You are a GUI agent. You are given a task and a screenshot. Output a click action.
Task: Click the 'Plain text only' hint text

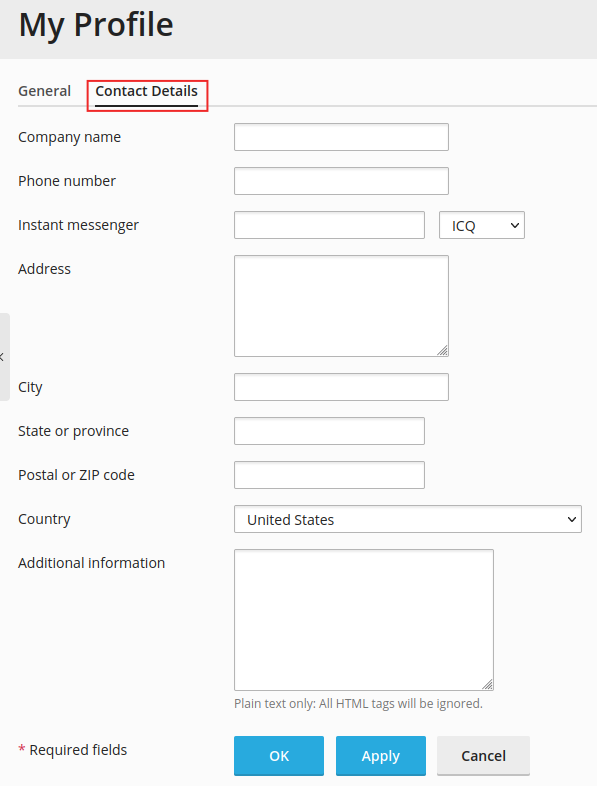click(x=358, y=704)
